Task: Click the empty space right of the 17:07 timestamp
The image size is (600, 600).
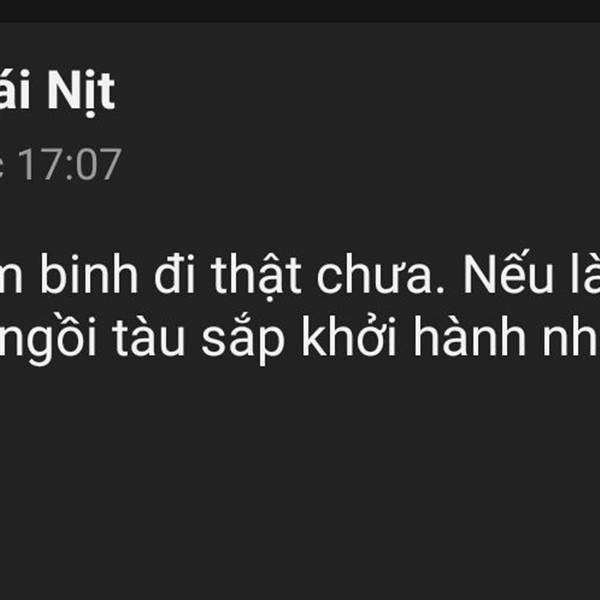Action: [x=360, y=164]
